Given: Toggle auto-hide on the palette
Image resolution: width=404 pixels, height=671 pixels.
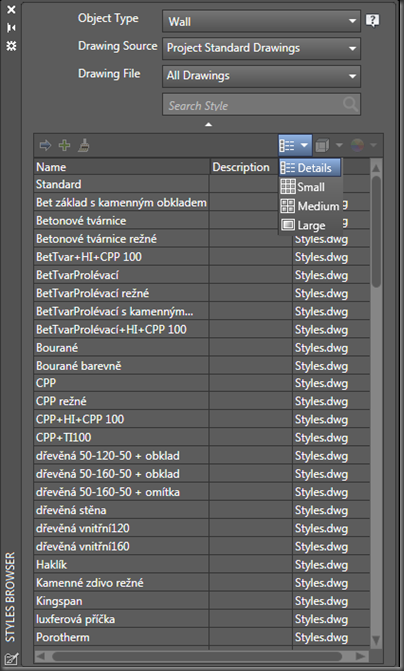Looking at the screenshot, I should 11,28.
